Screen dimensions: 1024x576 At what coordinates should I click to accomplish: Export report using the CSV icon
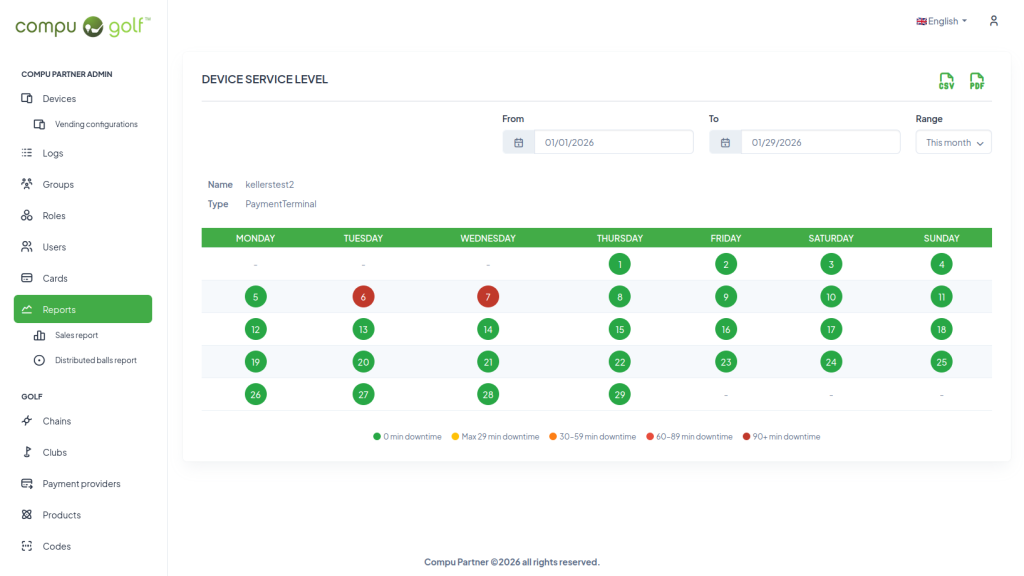pos(946,82)
